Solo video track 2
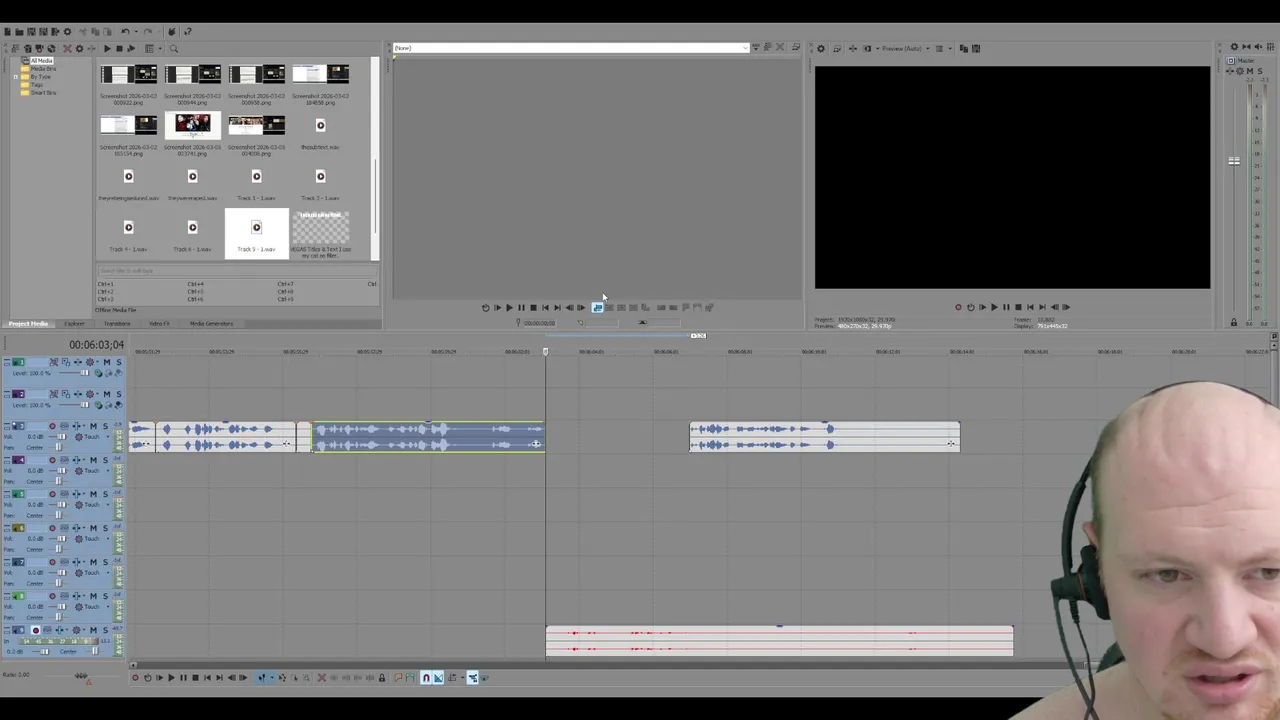This screenshot has height=720, width=1280. point(119,394)
